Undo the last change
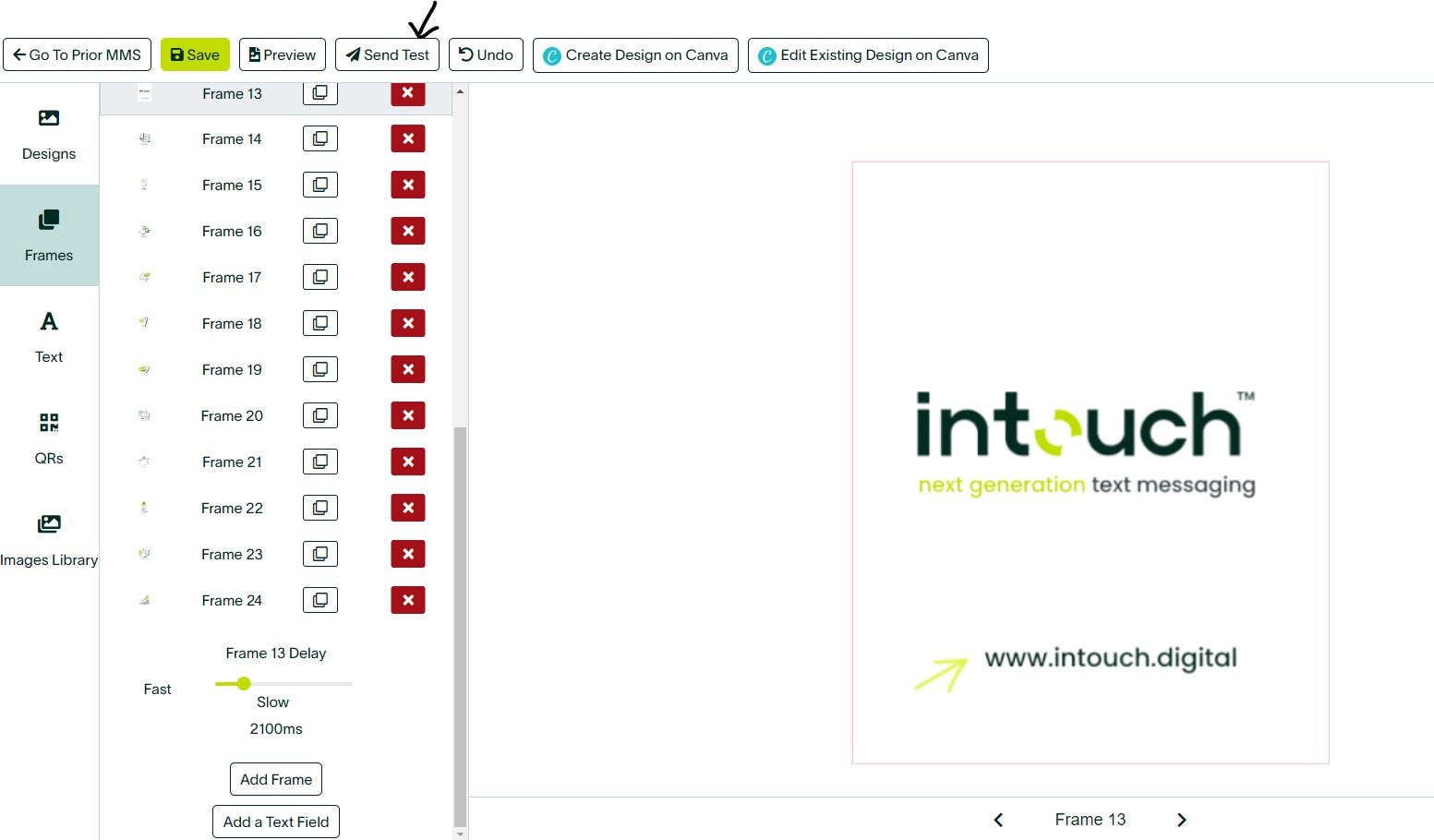 (x=486, y=54)
